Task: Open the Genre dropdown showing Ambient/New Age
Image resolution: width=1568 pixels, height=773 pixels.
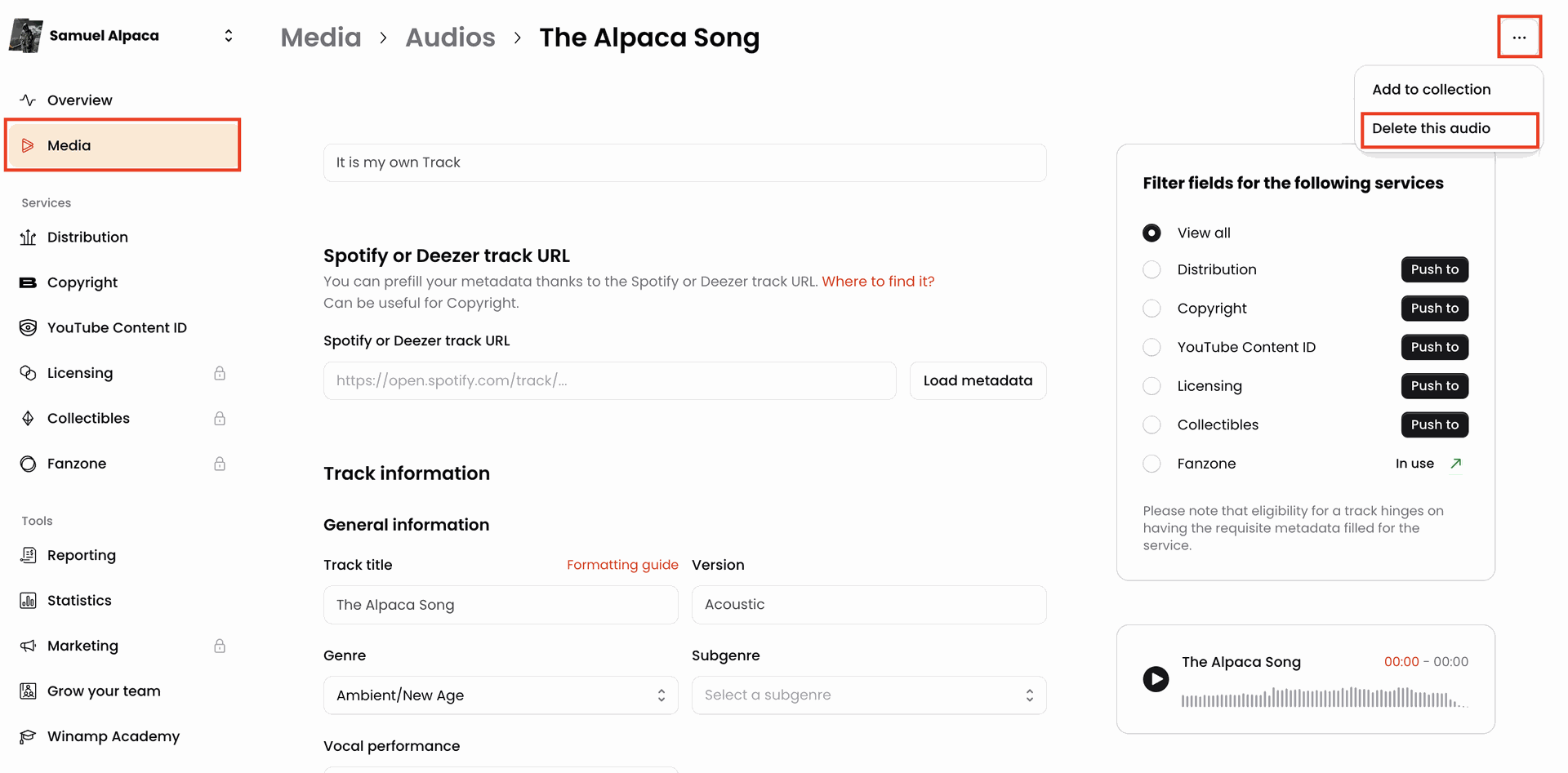Action: tap(501, 695)
